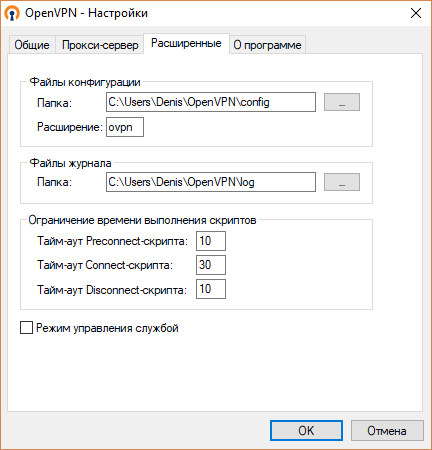Click the OpenVPN - Настройки title text
The image size is (432, 450).
tap(86, 13)
